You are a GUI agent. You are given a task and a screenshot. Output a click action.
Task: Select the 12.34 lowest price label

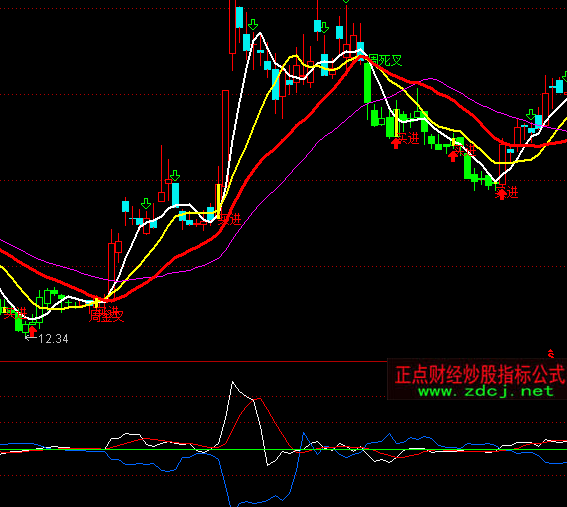click(53, 339)
